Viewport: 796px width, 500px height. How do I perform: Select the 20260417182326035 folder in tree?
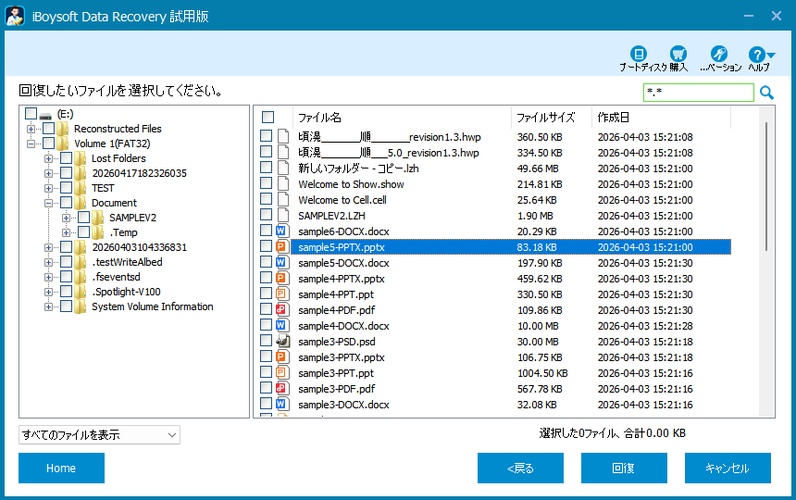click(x=139, y=173)
